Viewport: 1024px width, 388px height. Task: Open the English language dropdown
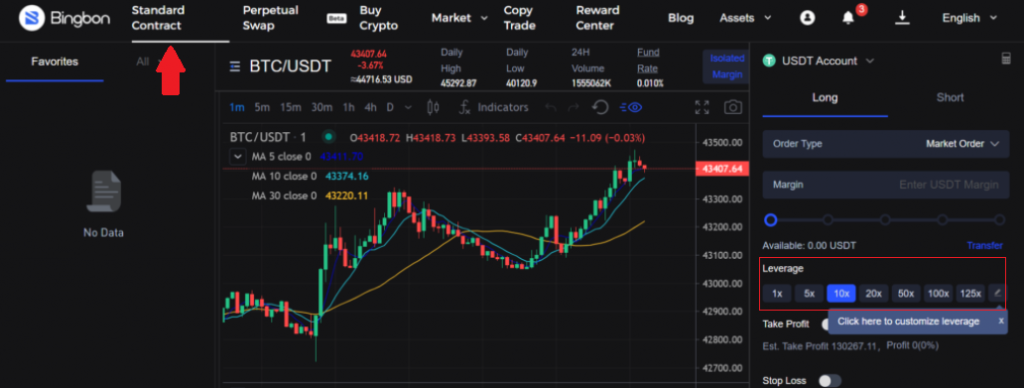pyautogui.click(x=970, y=18)
